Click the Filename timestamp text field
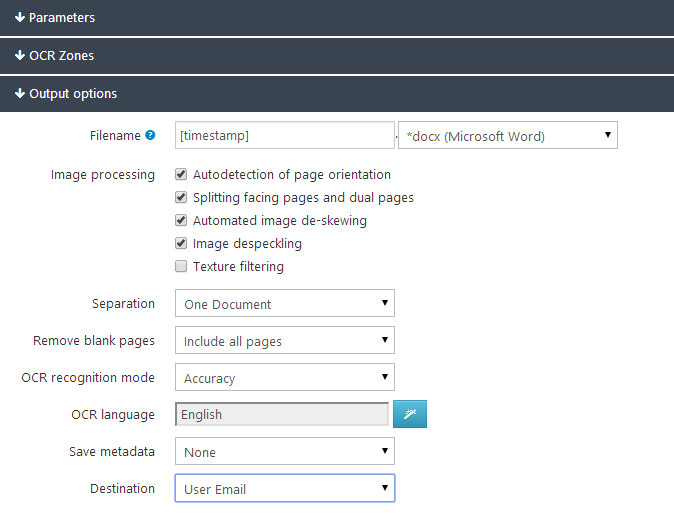 coord(284,135)
